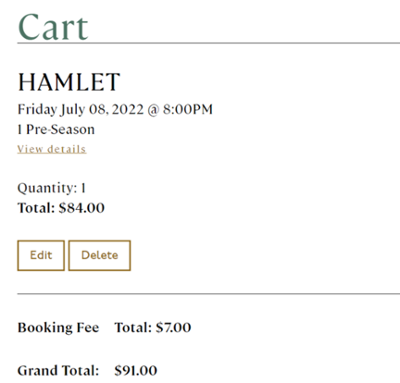Select the 1 Pre-Season ticket line
The height and width of the screenshot is (383, 400).
(56, 129)
